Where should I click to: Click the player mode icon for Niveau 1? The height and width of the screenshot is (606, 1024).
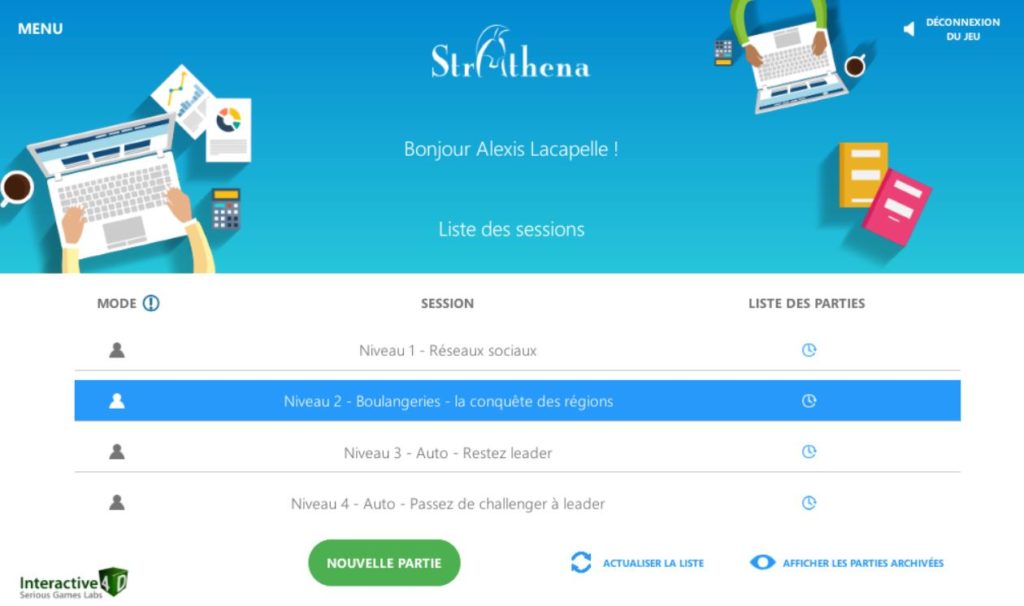point(117,350)
